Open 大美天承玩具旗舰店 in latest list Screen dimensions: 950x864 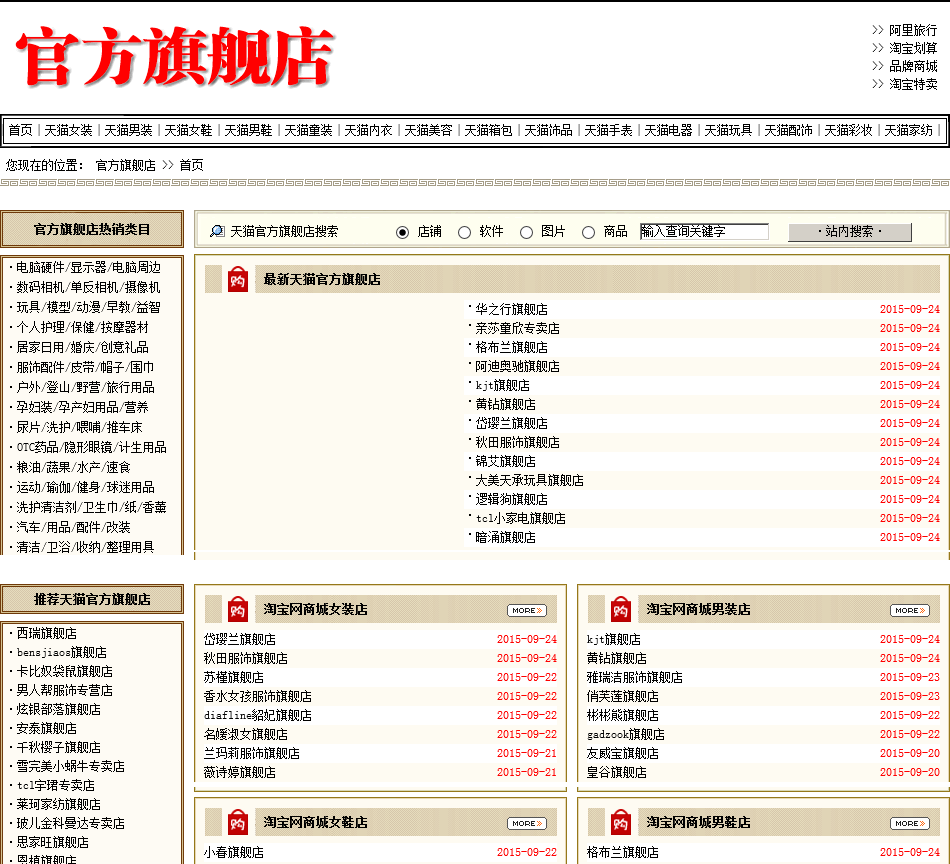click(x=530, y=480)
